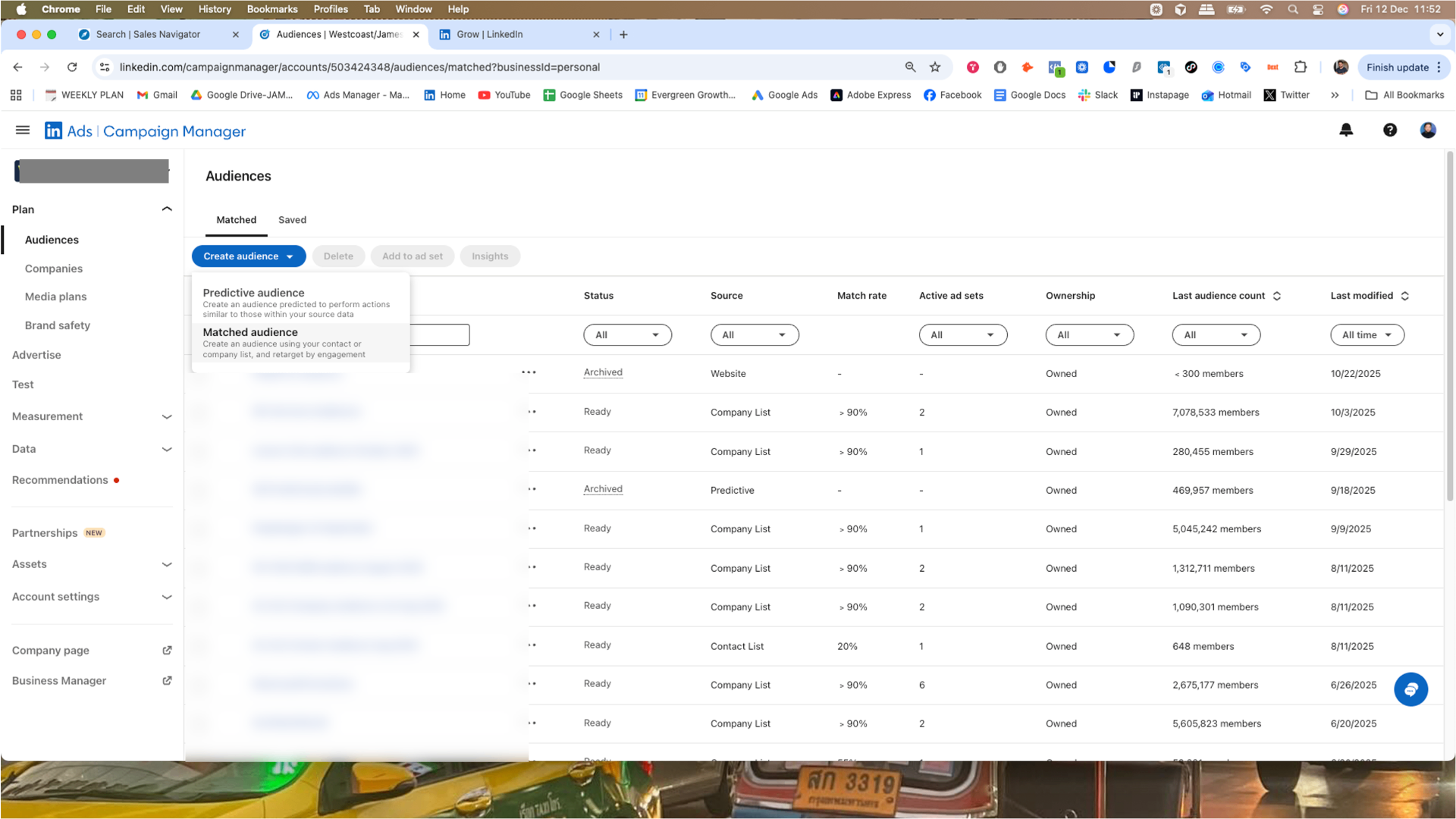This screenshot has width=1456, height=819.
Task: Expand the Data section
Action: click(x=167, y=449)
